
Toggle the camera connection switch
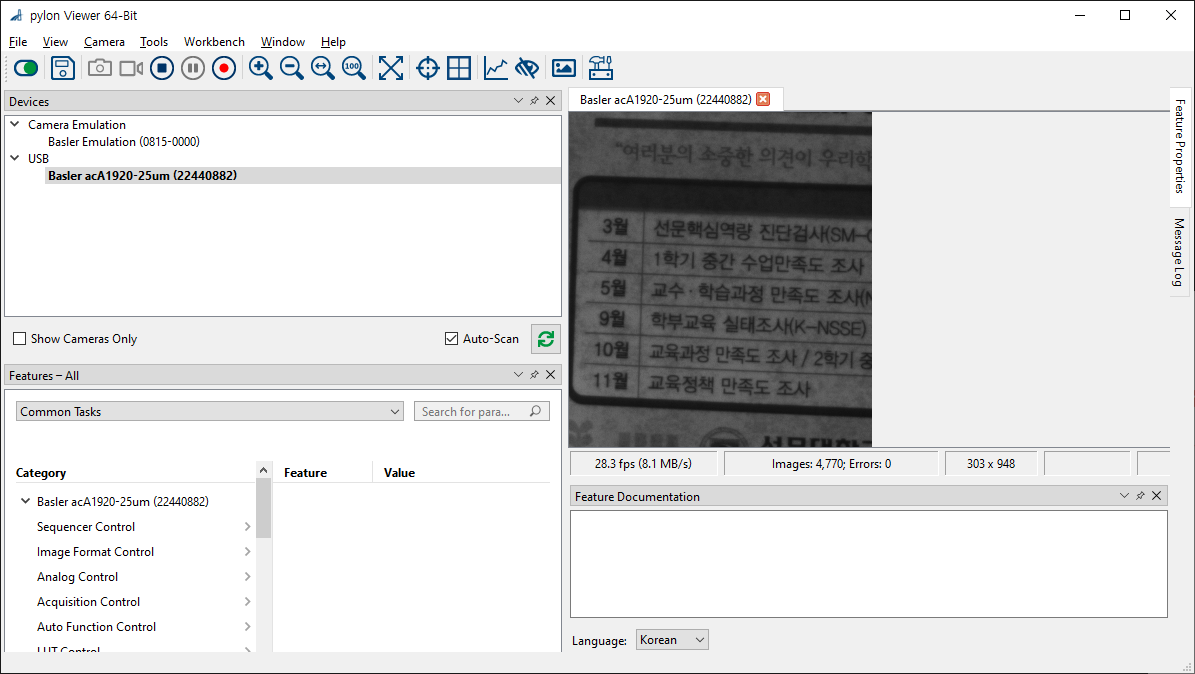tap(26, 68)
